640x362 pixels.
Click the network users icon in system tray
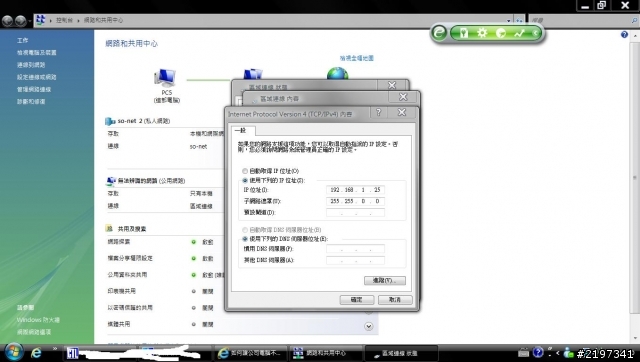(x=568, y=352)
